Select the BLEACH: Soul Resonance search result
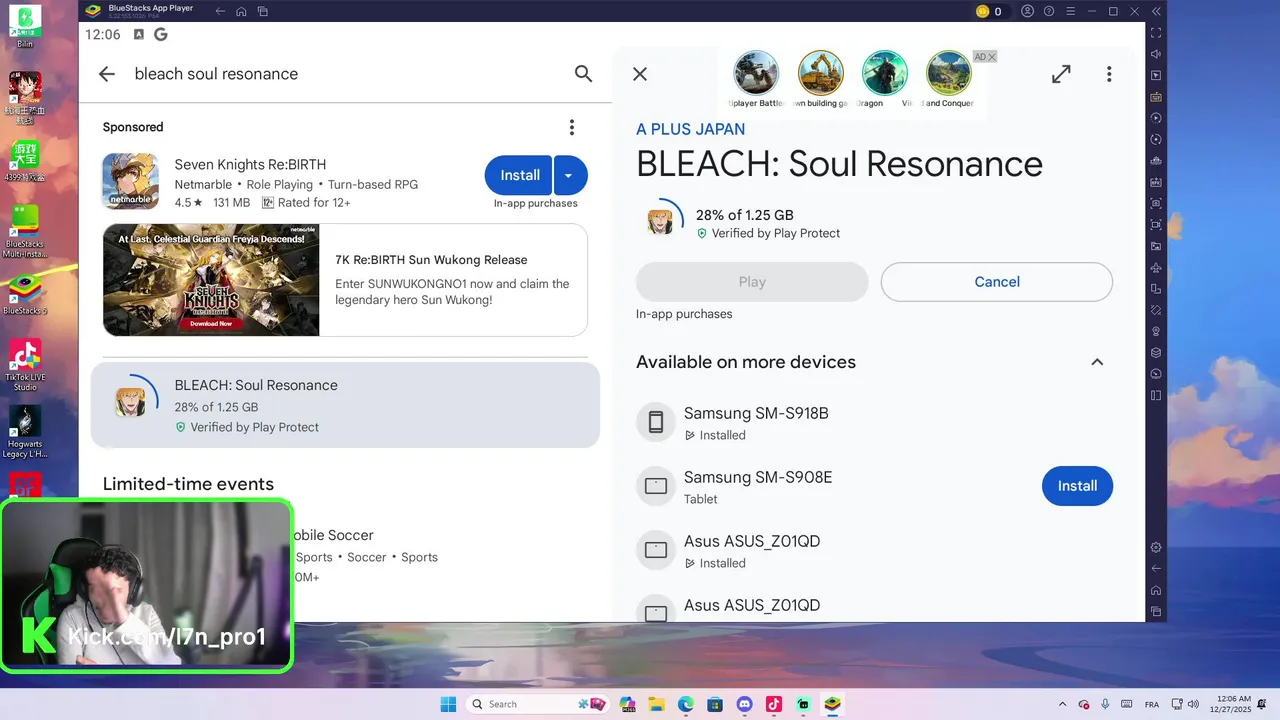The width and height of the screenshot is (1280, 720). tap(345, 405)
